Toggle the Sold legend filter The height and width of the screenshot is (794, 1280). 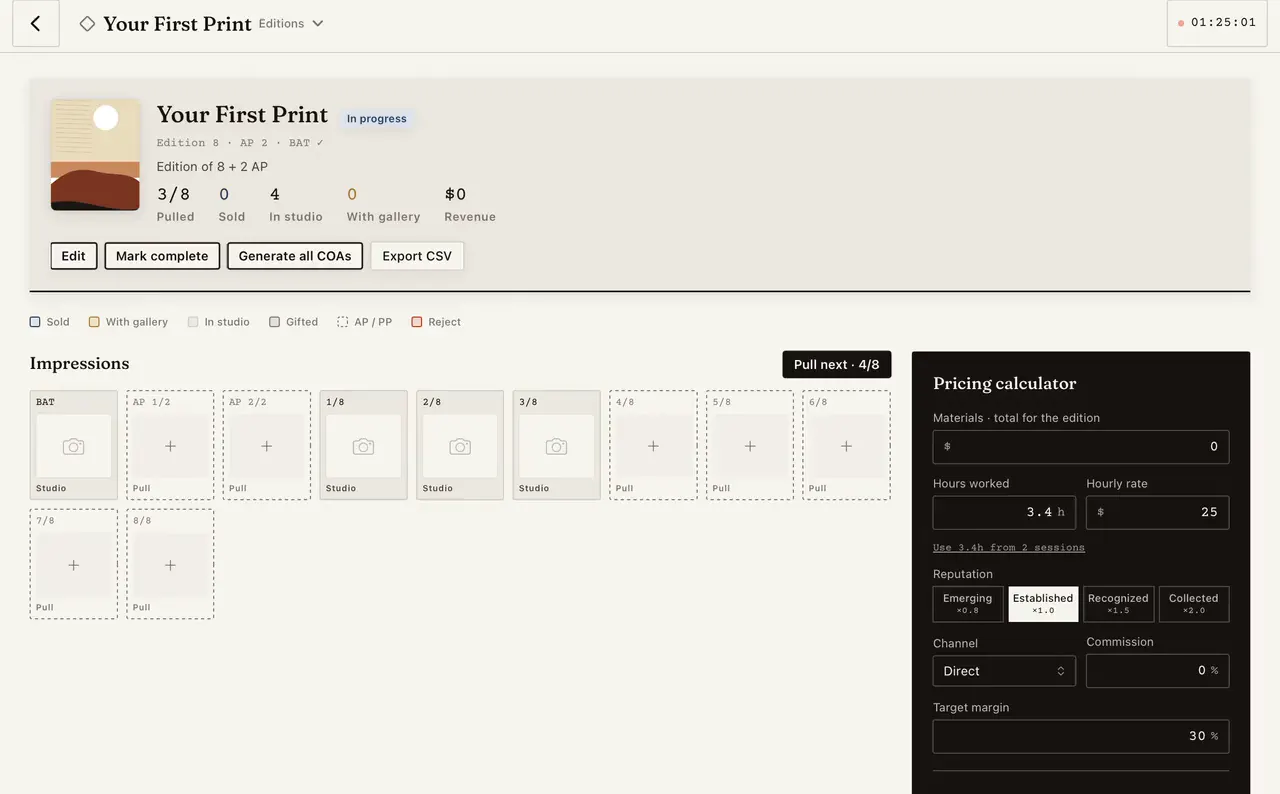click(50, 322)
